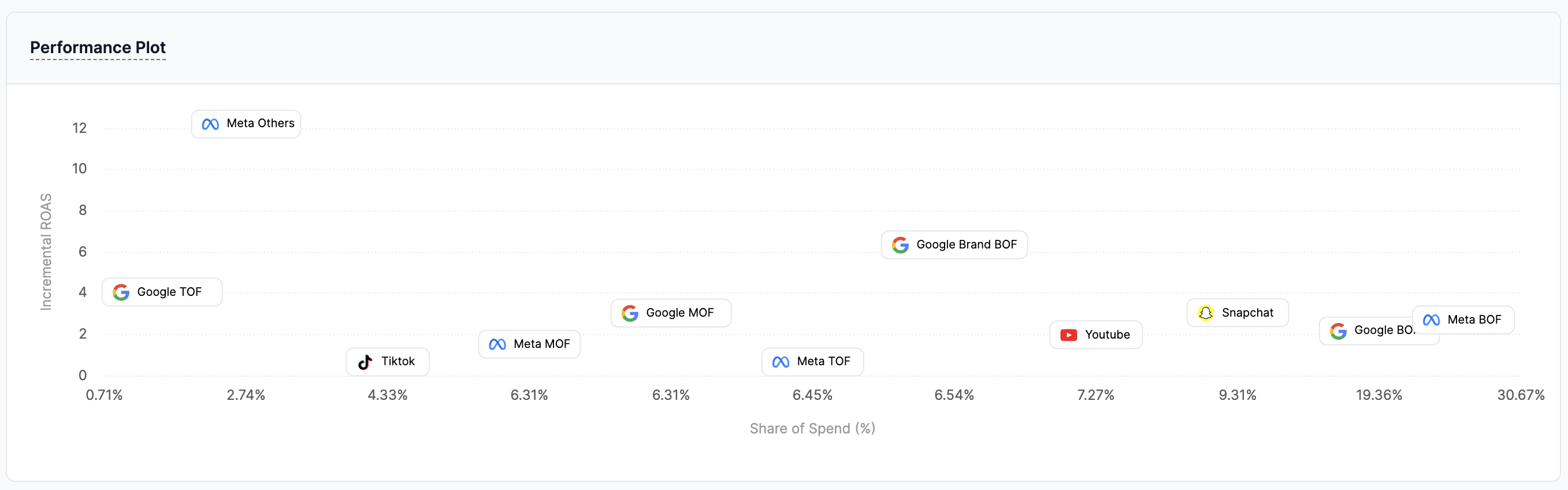Click the 30.67% x-axis tick label
The image size is (1568, 490).
[1520, 395]
